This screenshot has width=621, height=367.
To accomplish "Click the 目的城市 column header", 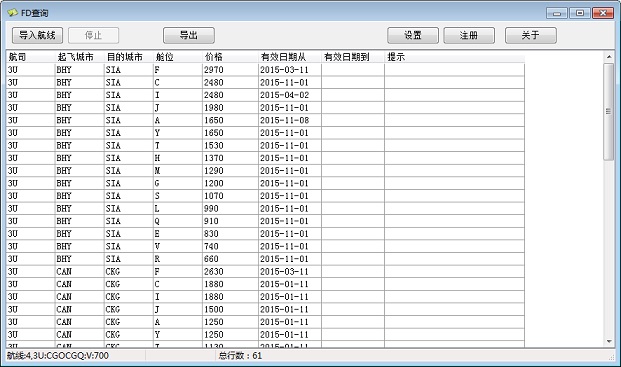I will pos(128,57).
